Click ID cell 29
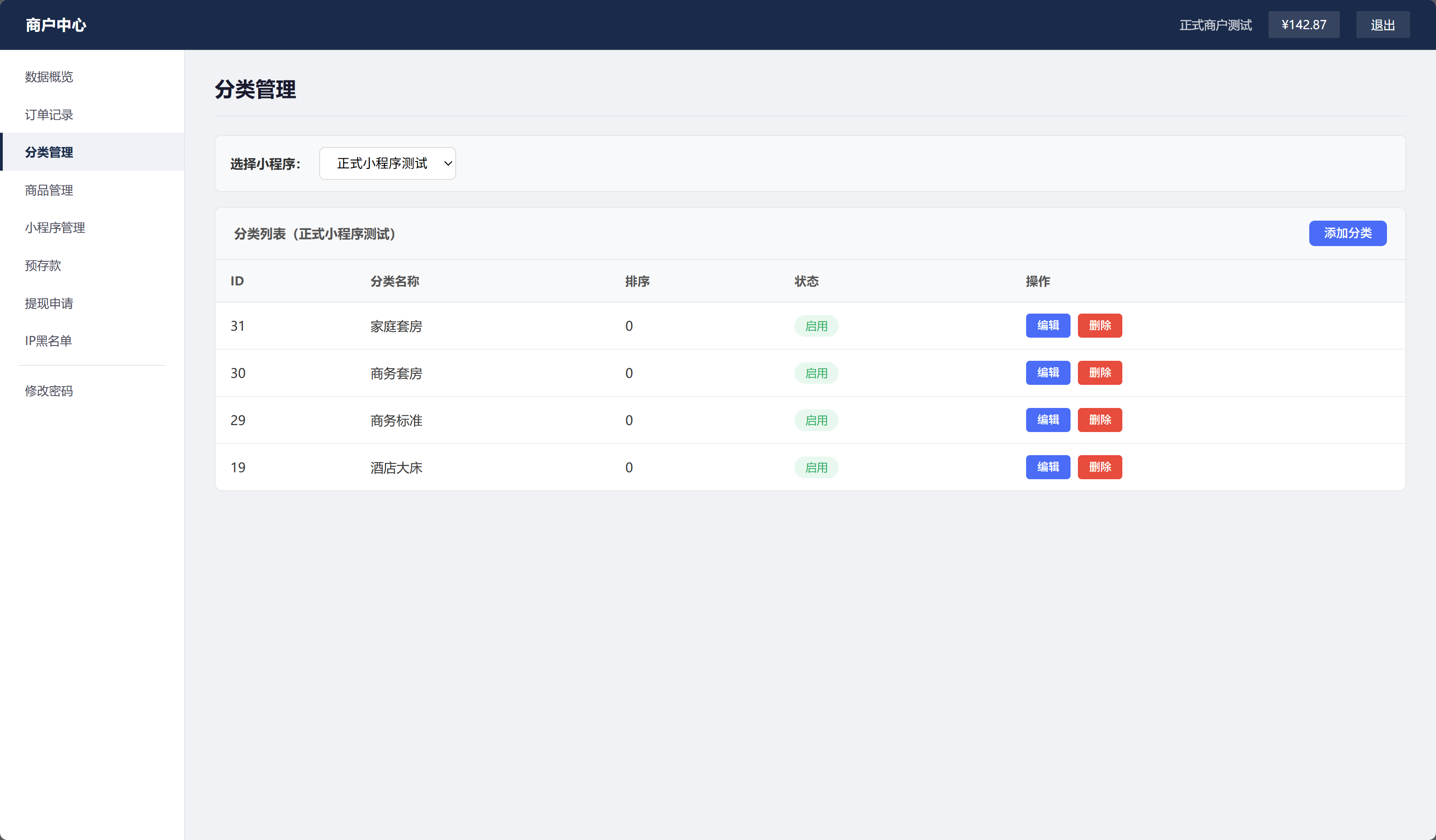The image size is (1436, 840). (238, 420)
